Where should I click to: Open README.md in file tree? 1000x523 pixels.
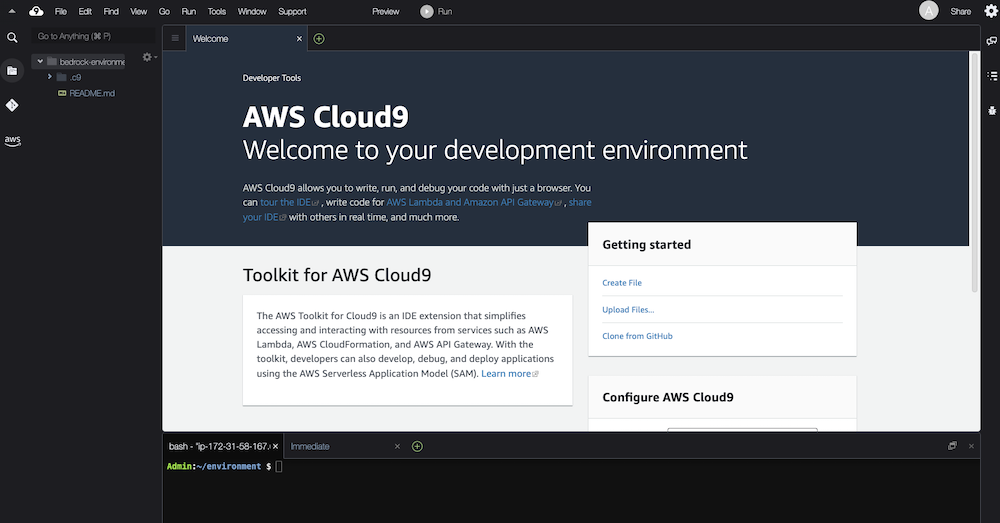[92, 93]
